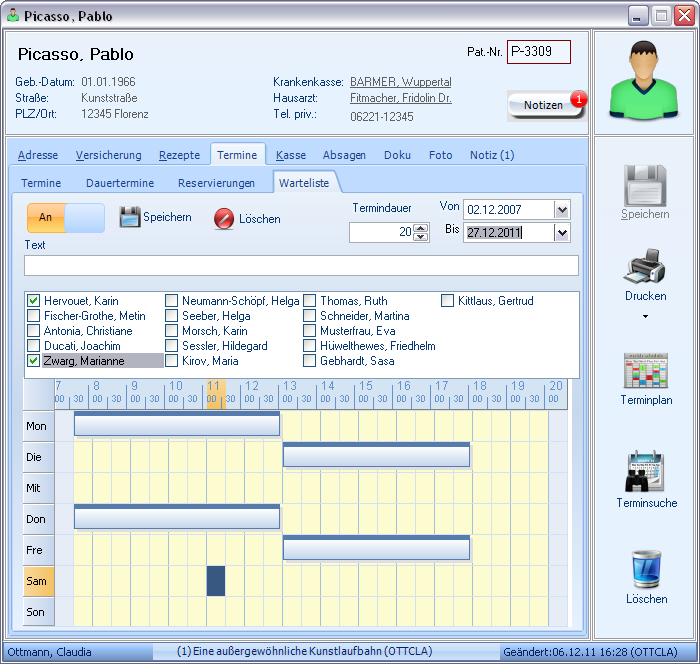Check Musterfrau, Eva checkbox
The width and height of the screenshot is (700, 664).
[x=309, y=330]
